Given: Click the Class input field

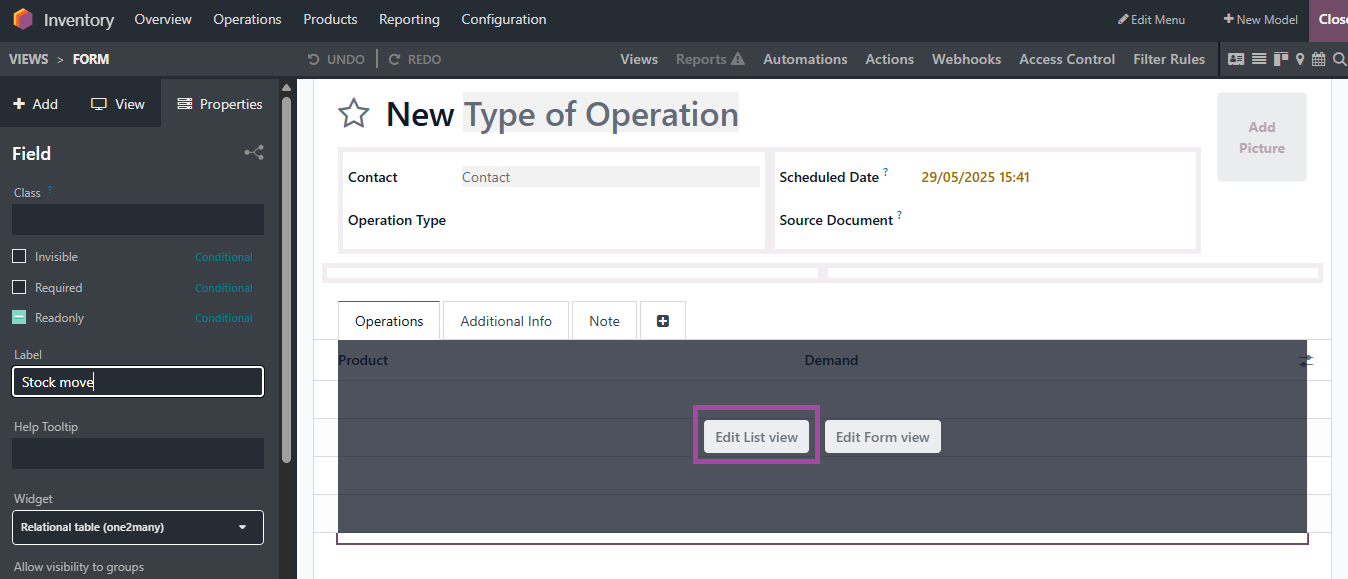Looking at the screenshot, I should point(138,220).
